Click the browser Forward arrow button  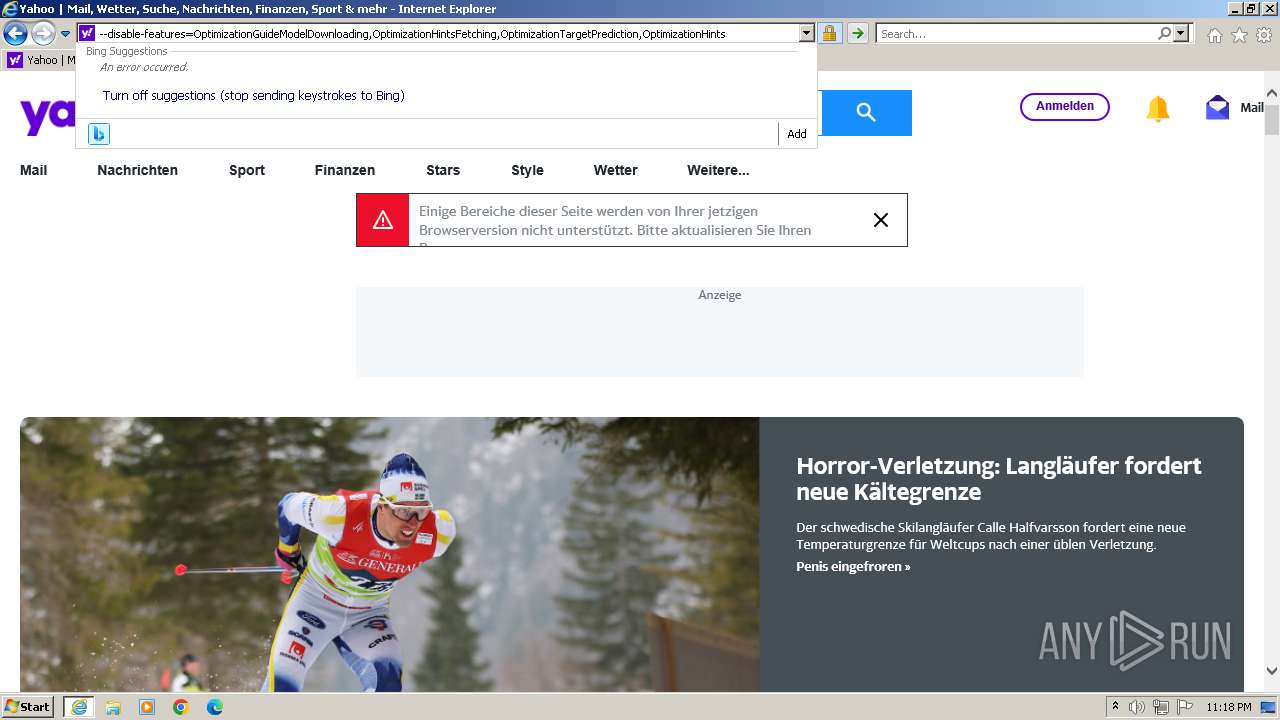click(x=43, y=34)
